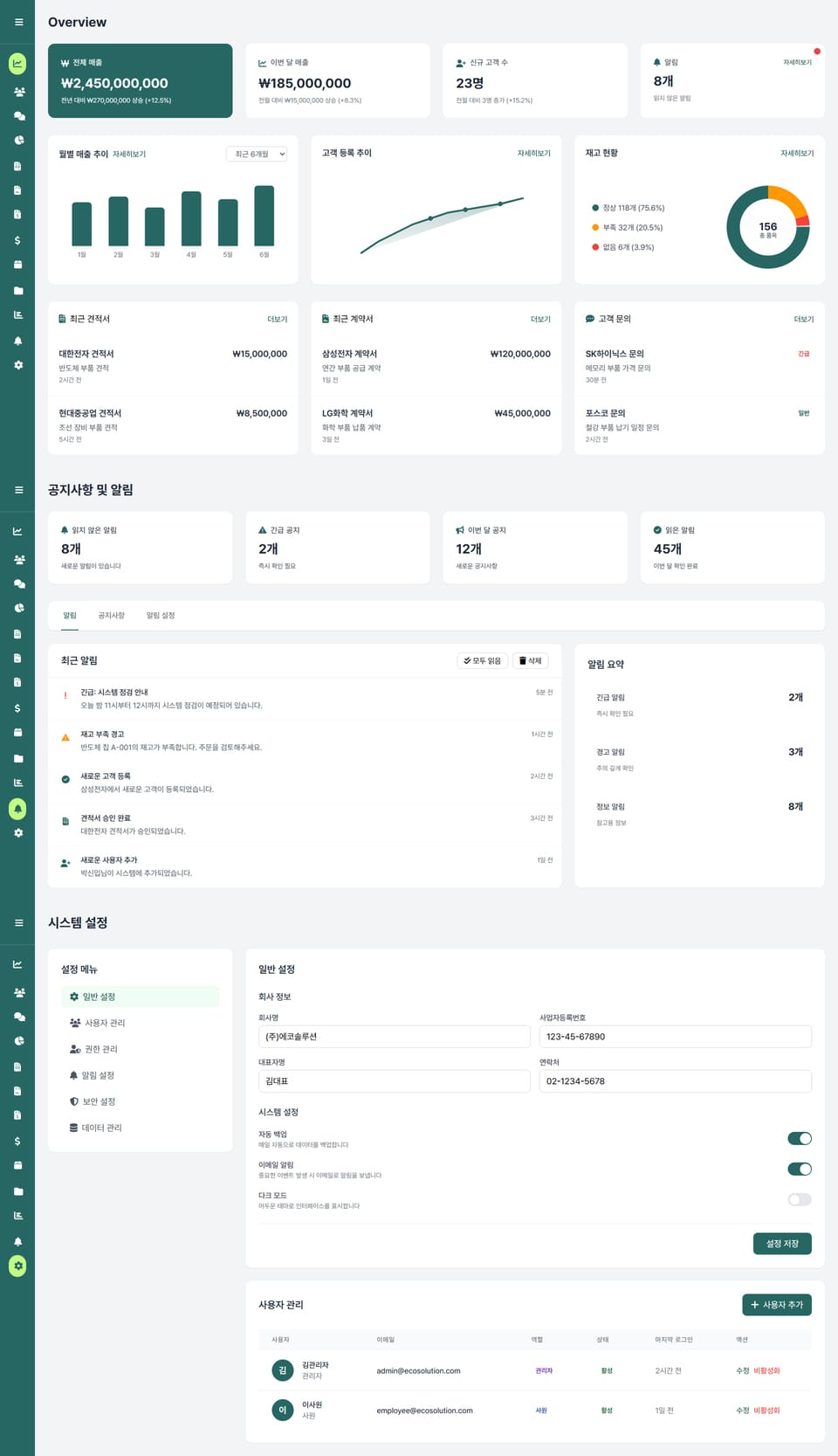Click the hamburger icon beside the 공지사항 및 알림 heading
This screenshot has height=1456, width=838.
(18, 490)
